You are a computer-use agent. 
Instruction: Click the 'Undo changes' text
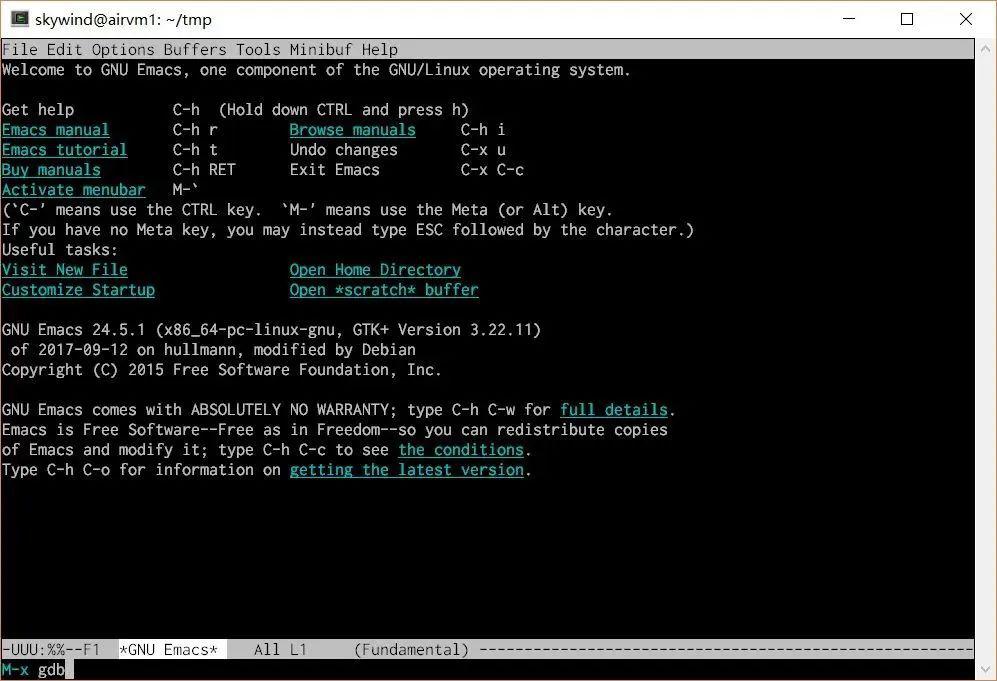click(343, 150)
